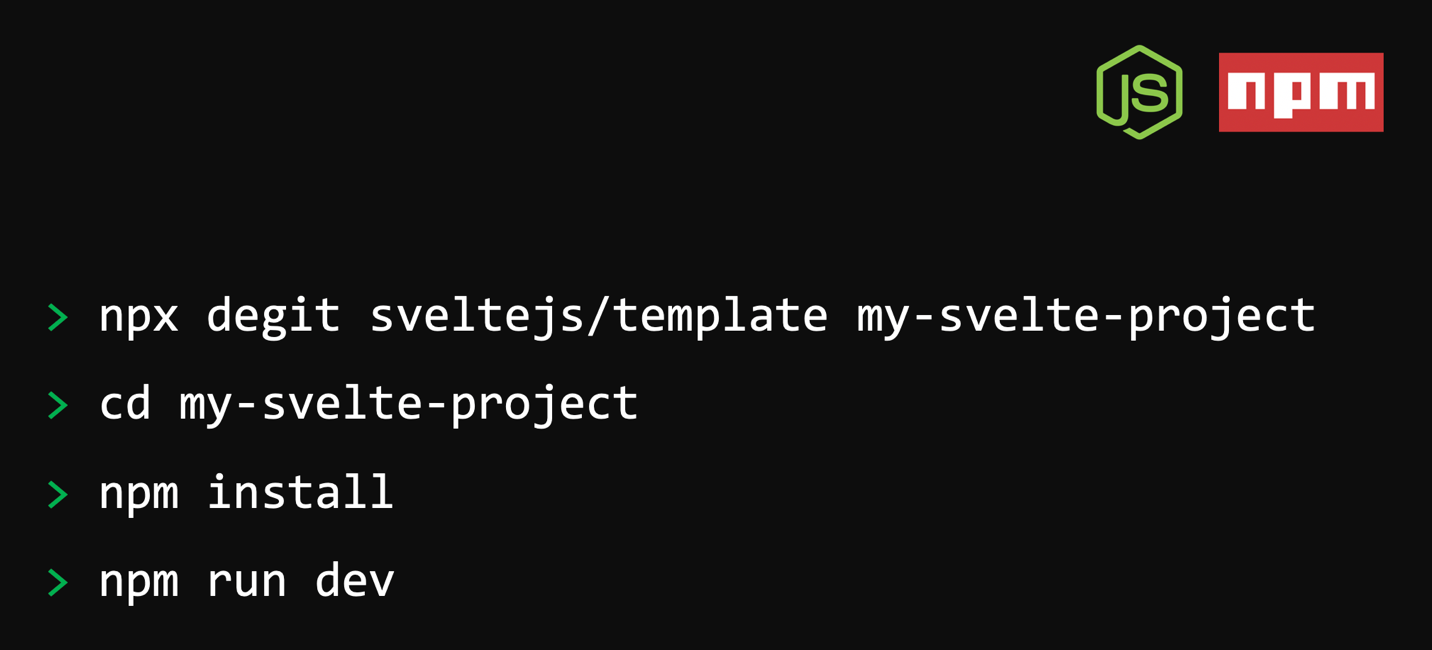Click the green Node.js hexagon logo
This screenshot has width=1432, height=650.
coord(1139,92)
